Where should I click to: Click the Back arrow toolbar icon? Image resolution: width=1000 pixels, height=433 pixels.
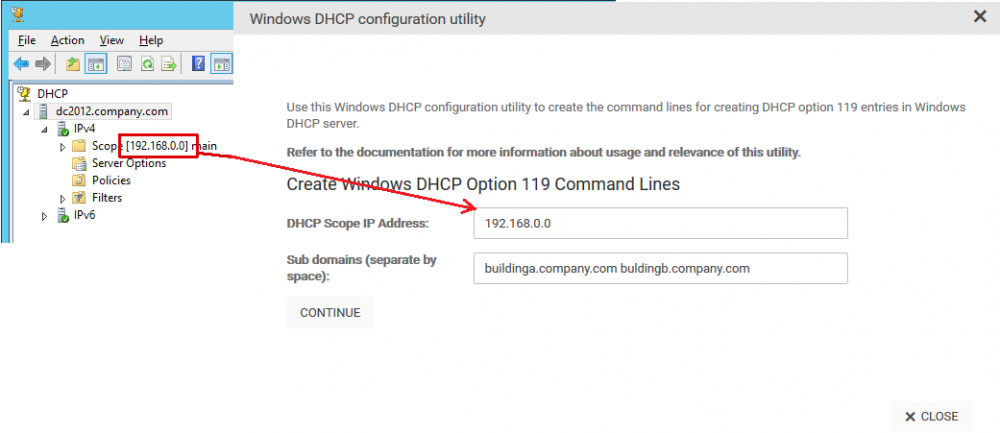(x=21, y=64)
